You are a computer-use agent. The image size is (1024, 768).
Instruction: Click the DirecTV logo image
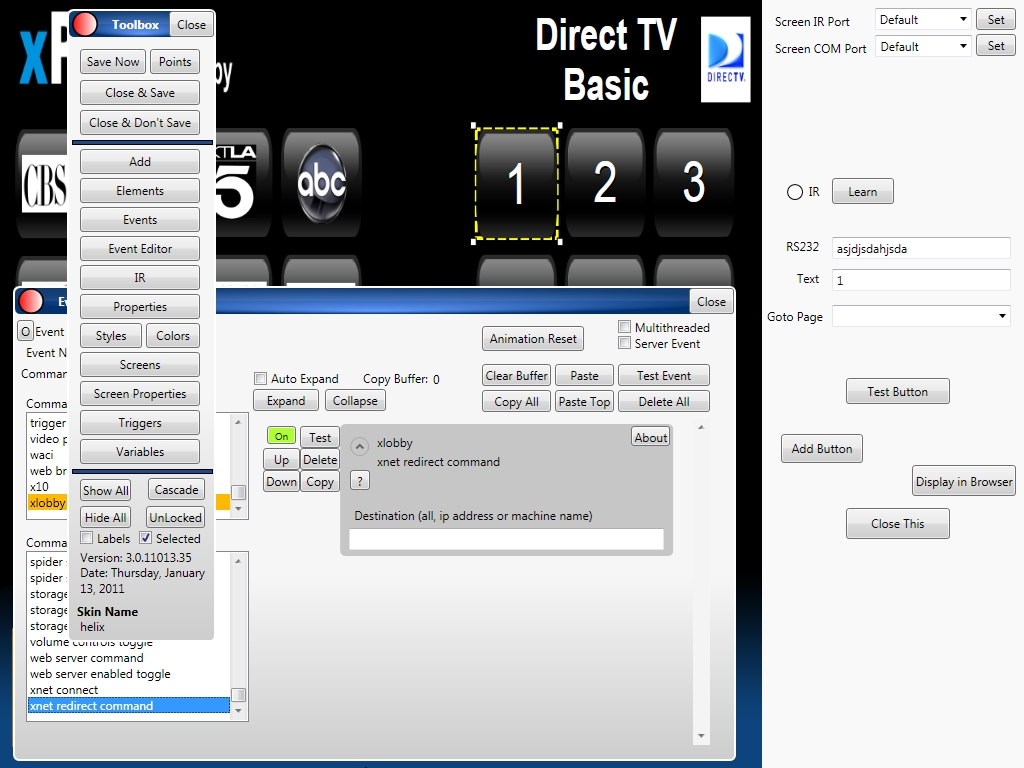[726, 59]
